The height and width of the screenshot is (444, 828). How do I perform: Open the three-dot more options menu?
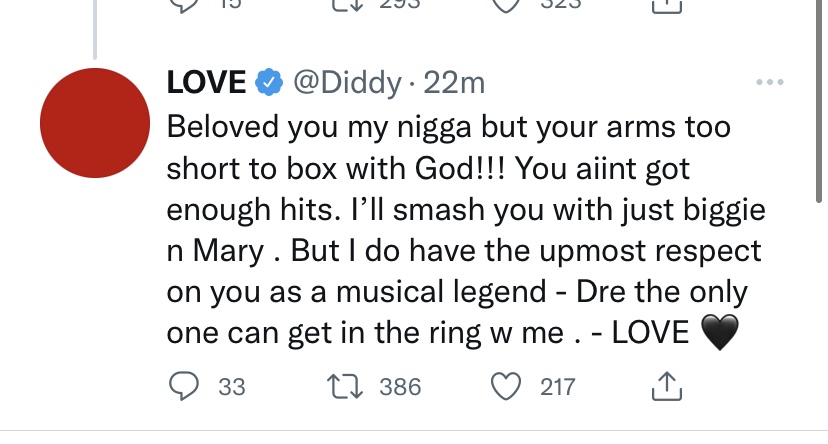coord(769,82)
